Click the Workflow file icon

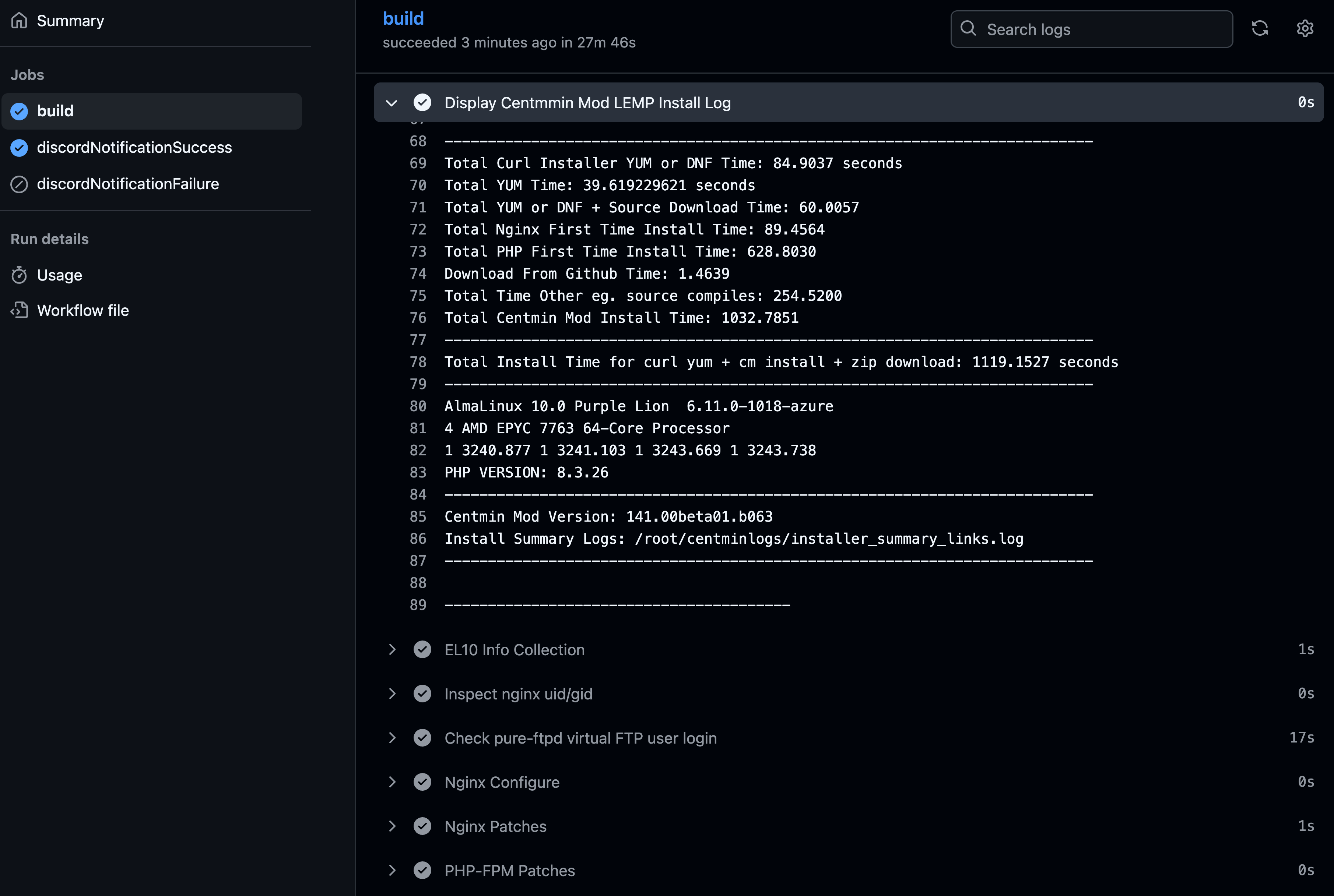19,310
